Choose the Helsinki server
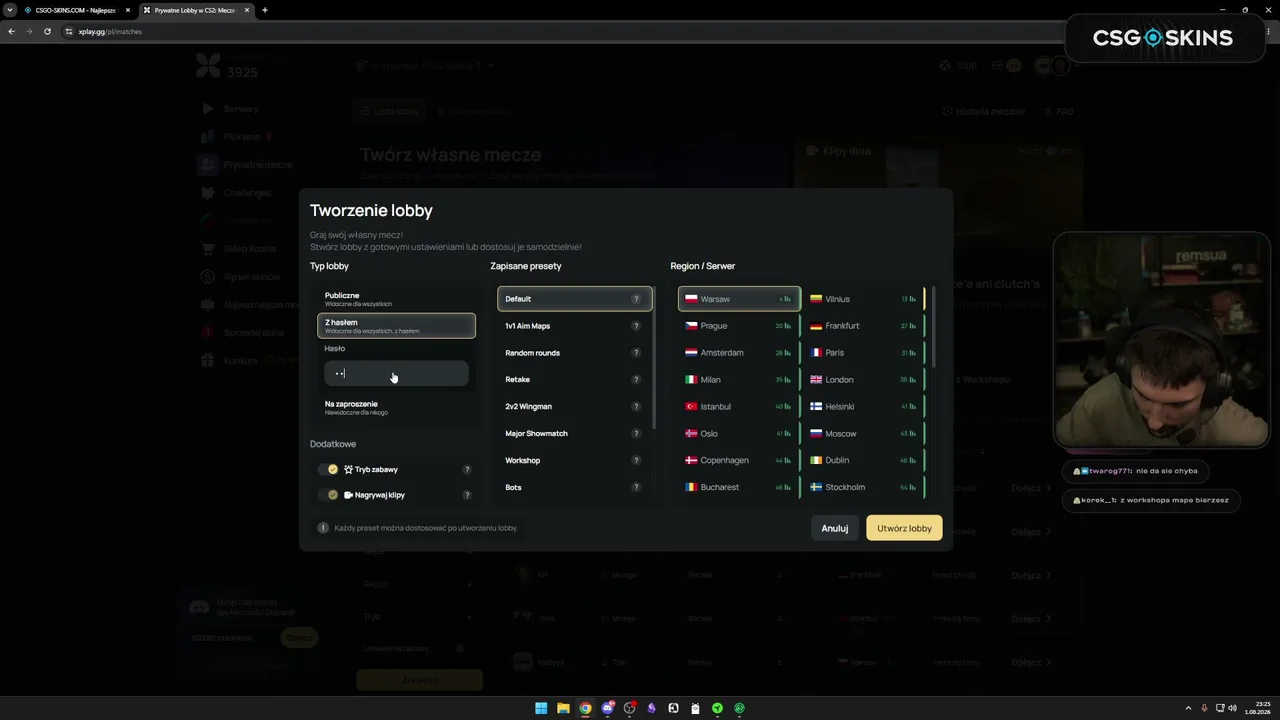 [x=864, y=407]
